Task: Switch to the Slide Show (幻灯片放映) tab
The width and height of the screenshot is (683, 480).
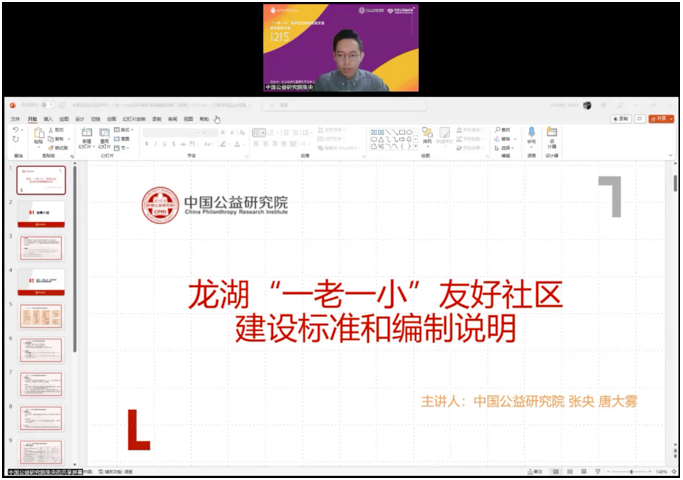Action: 134,119
